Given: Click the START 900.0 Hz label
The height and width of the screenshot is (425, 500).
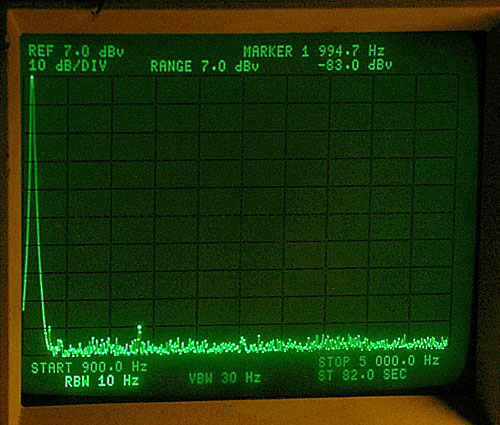Looking at the screenshot, I should 89,367.
